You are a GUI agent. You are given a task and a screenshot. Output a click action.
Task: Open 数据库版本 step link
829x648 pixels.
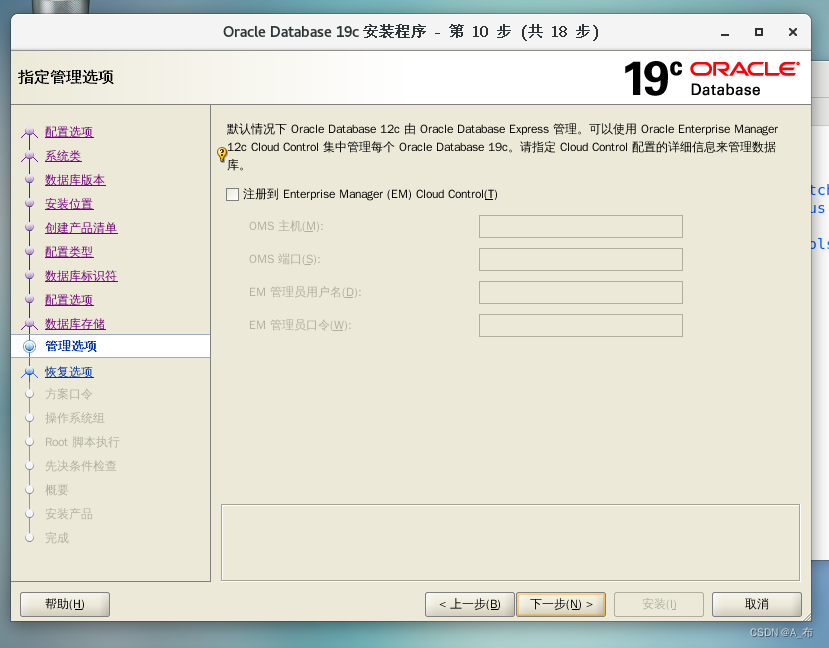click(x=75, y=180)
